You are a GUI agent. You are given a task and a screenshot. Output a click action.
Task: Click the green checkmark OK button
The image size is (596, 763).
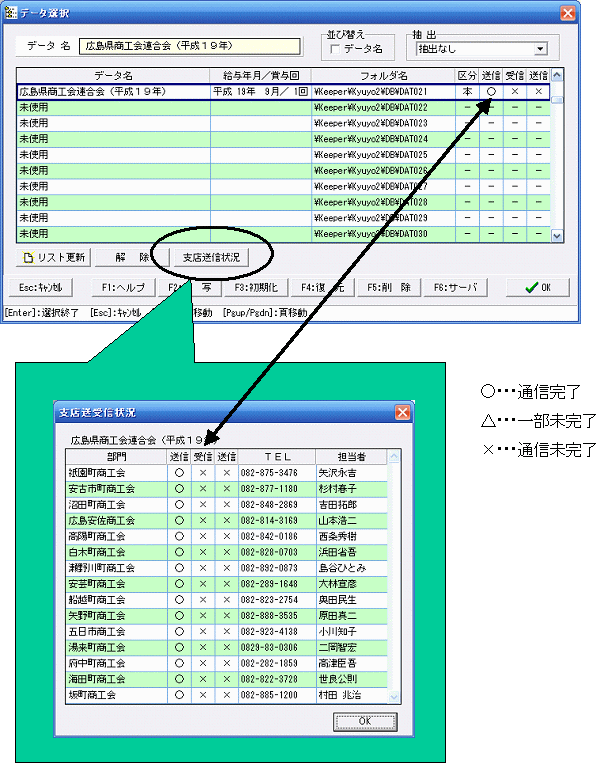(538, 287)
